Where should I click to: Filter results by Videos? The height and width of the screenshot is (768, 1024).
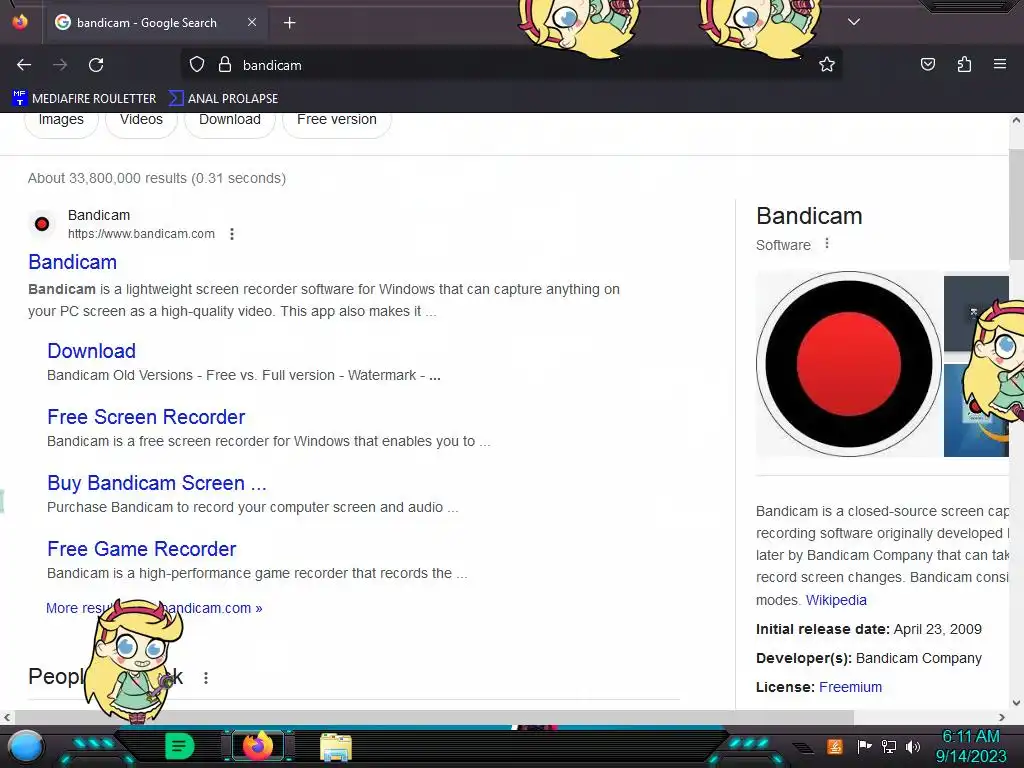tap(142, 120)
